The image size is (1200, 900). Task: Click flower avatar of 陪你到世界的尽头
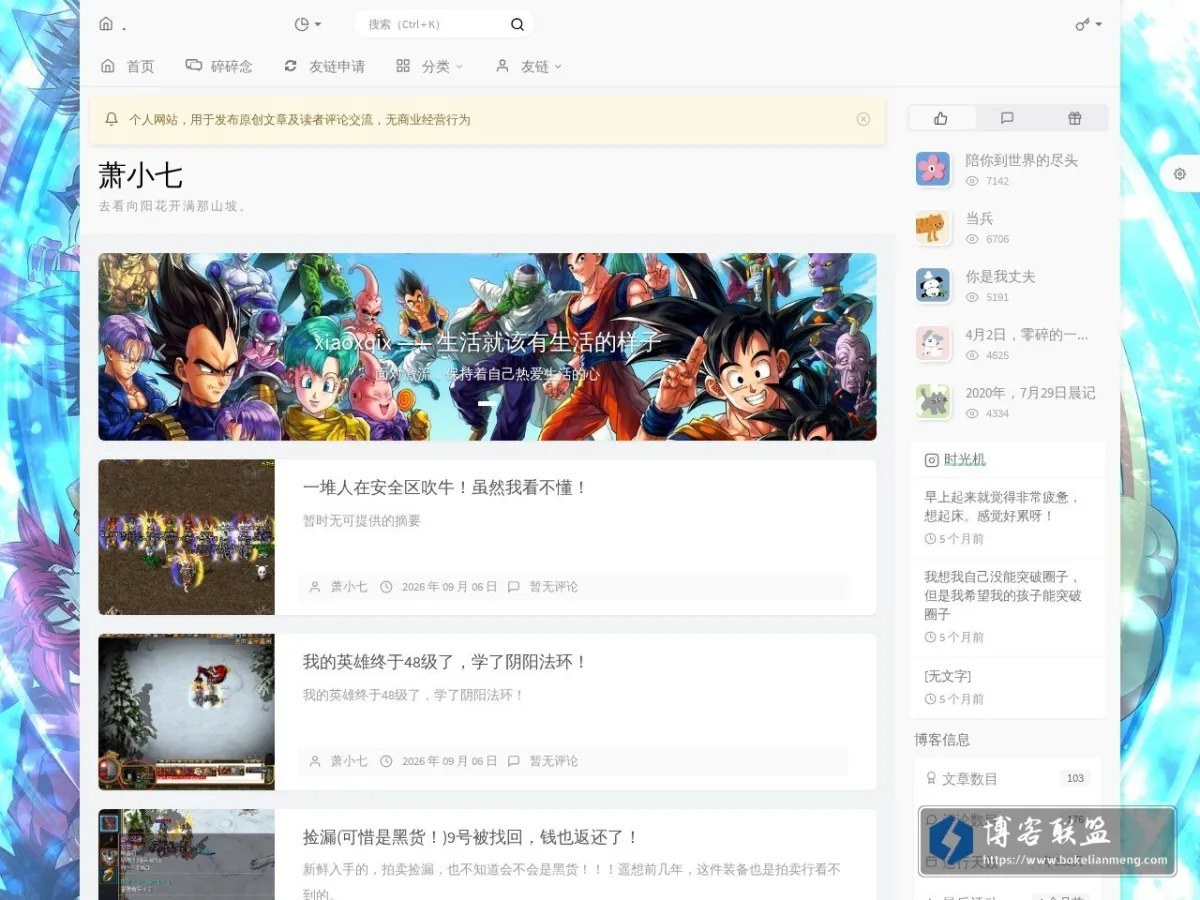click(933, 169)
